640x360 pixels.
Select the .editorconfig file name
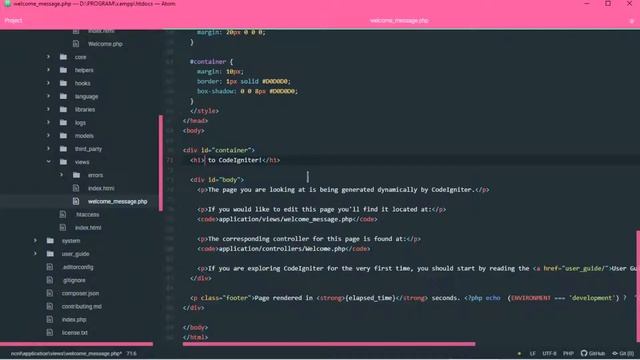[78, 267]
